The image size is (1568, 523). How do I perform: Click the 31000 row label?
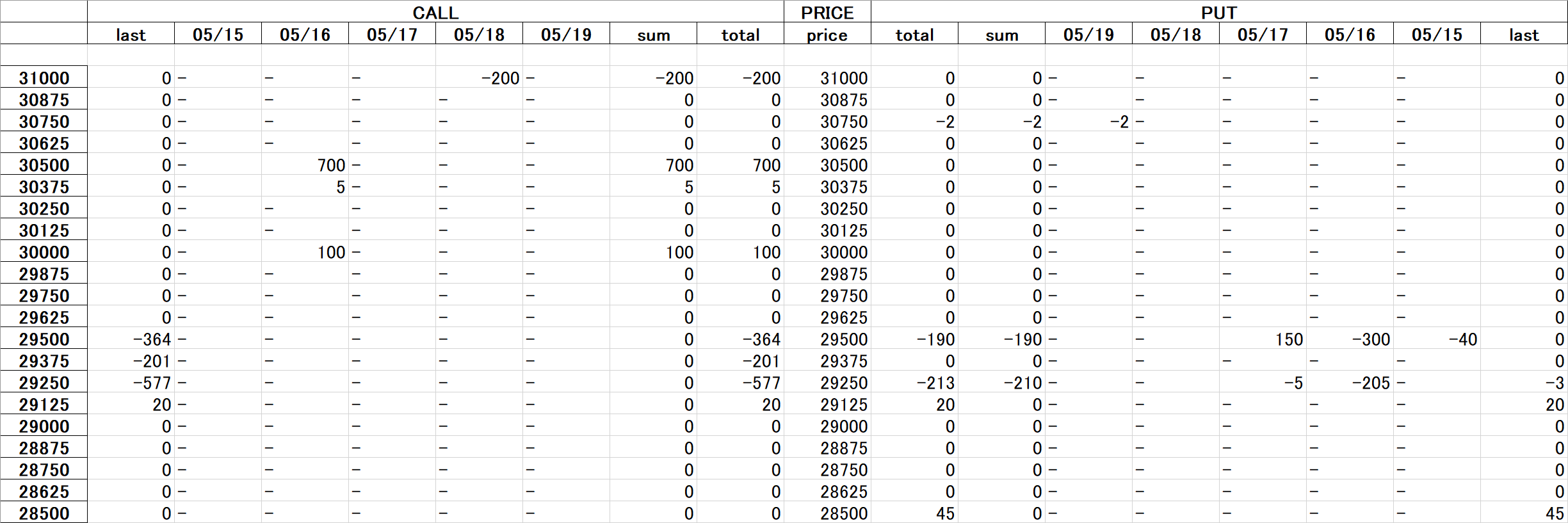point(44,77)
